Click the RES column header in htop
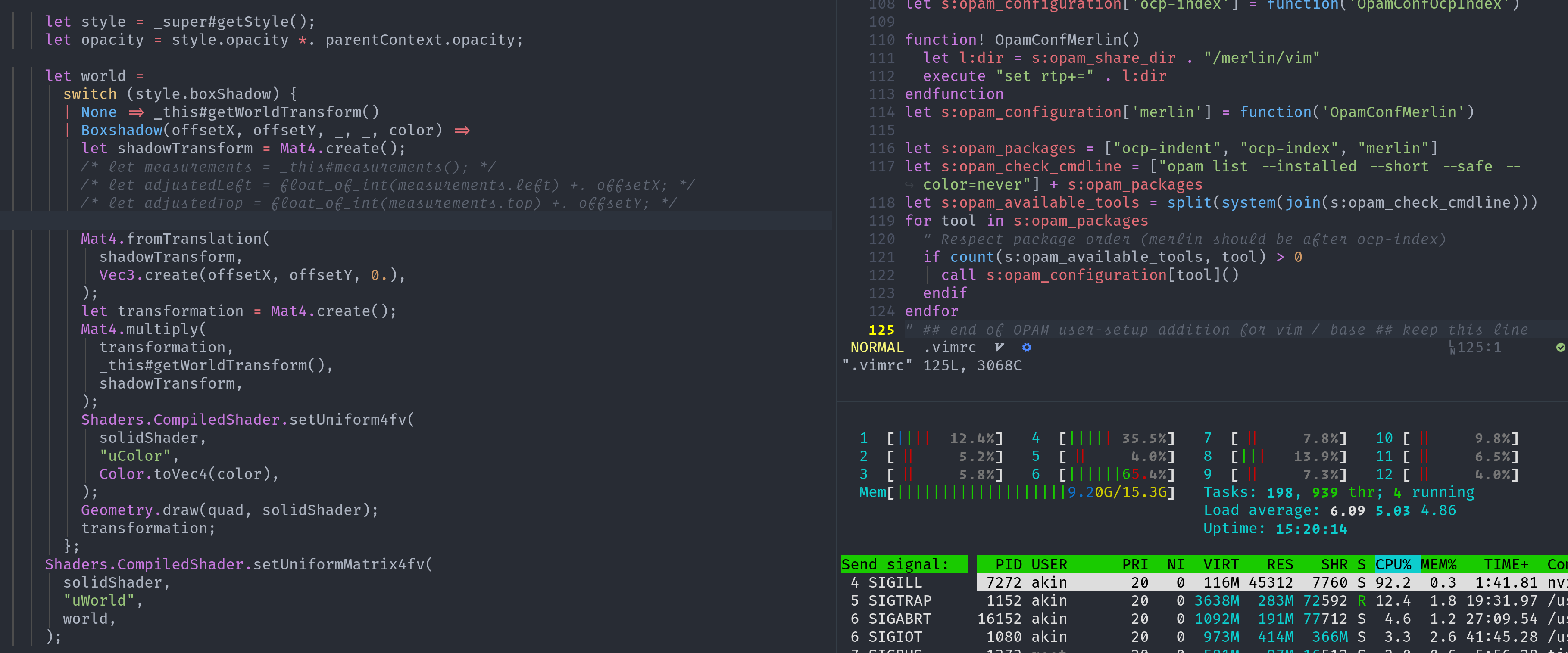The width and height of the screenshot is (1568, 653). pos(1280,565)
